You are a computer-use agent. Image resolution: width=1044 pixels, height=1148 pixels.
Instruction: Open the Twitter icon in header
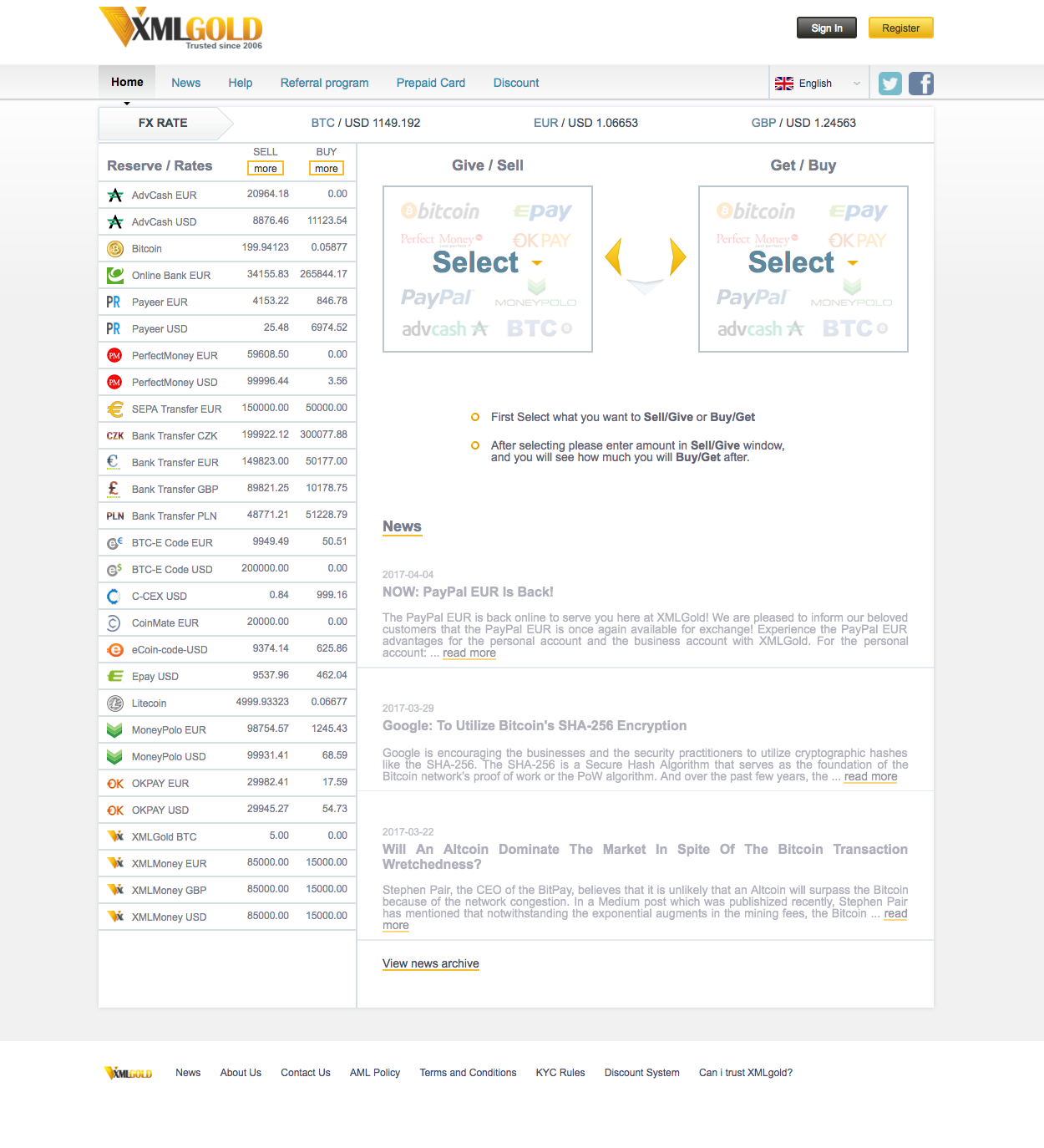point(890,84)
